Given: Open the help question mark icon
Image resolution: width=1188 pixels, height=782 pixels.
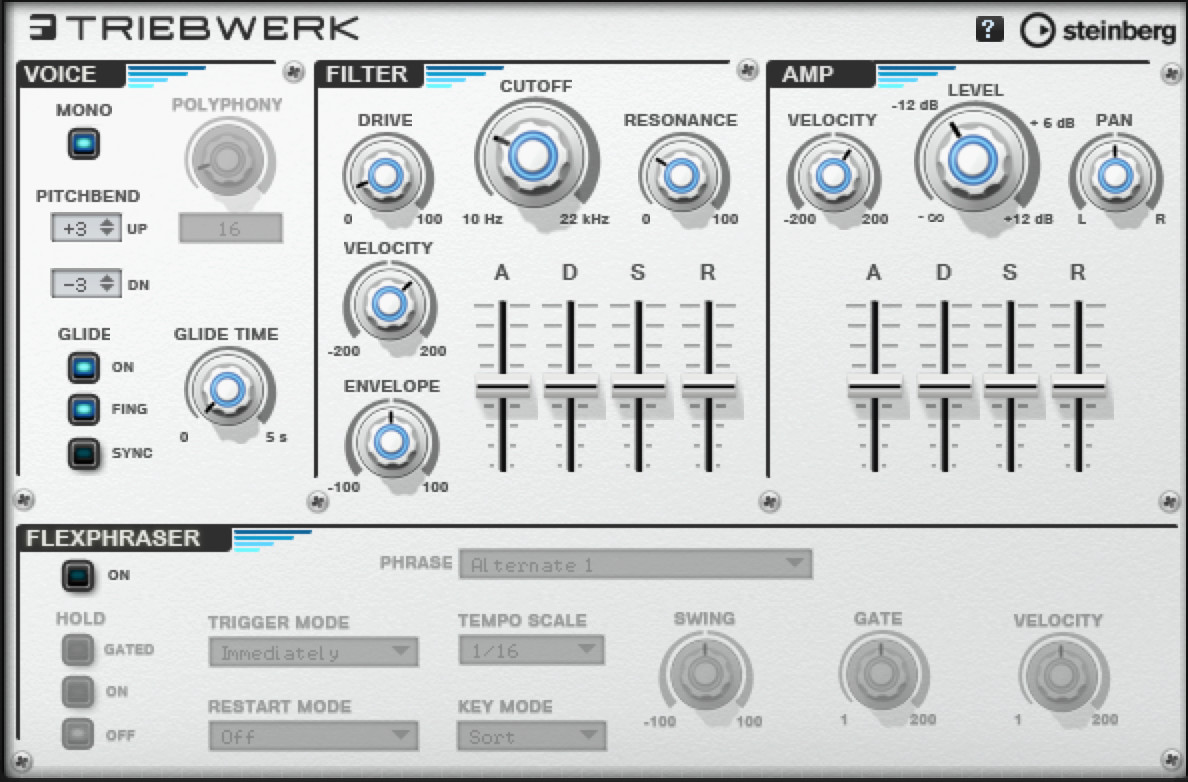Looking at the screenshot, I should pyautogui.click(x=989, y=30).
